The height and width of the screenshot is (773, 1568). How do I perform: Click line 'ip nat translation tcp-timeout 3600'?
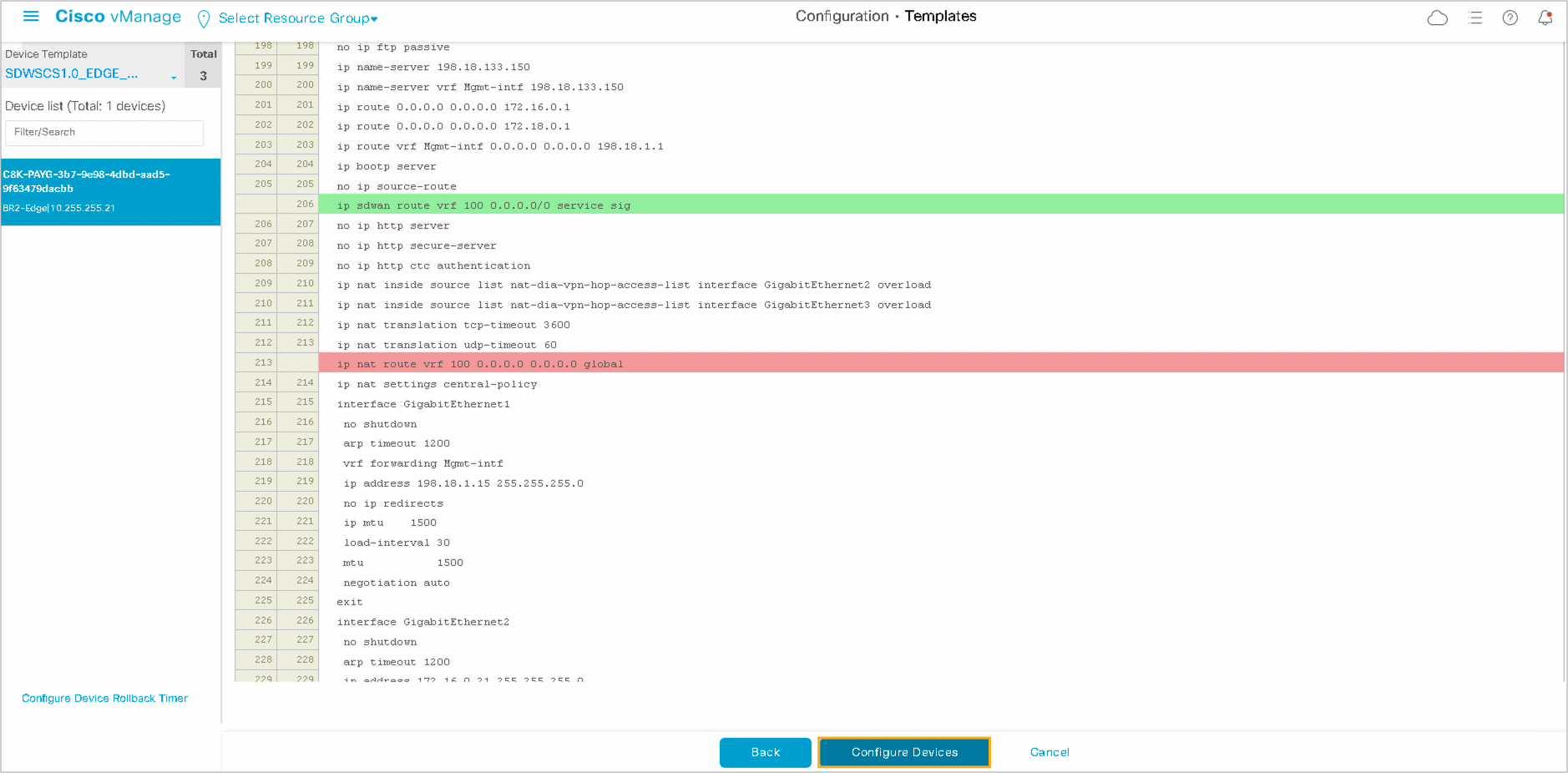click(x=453, y=325)
